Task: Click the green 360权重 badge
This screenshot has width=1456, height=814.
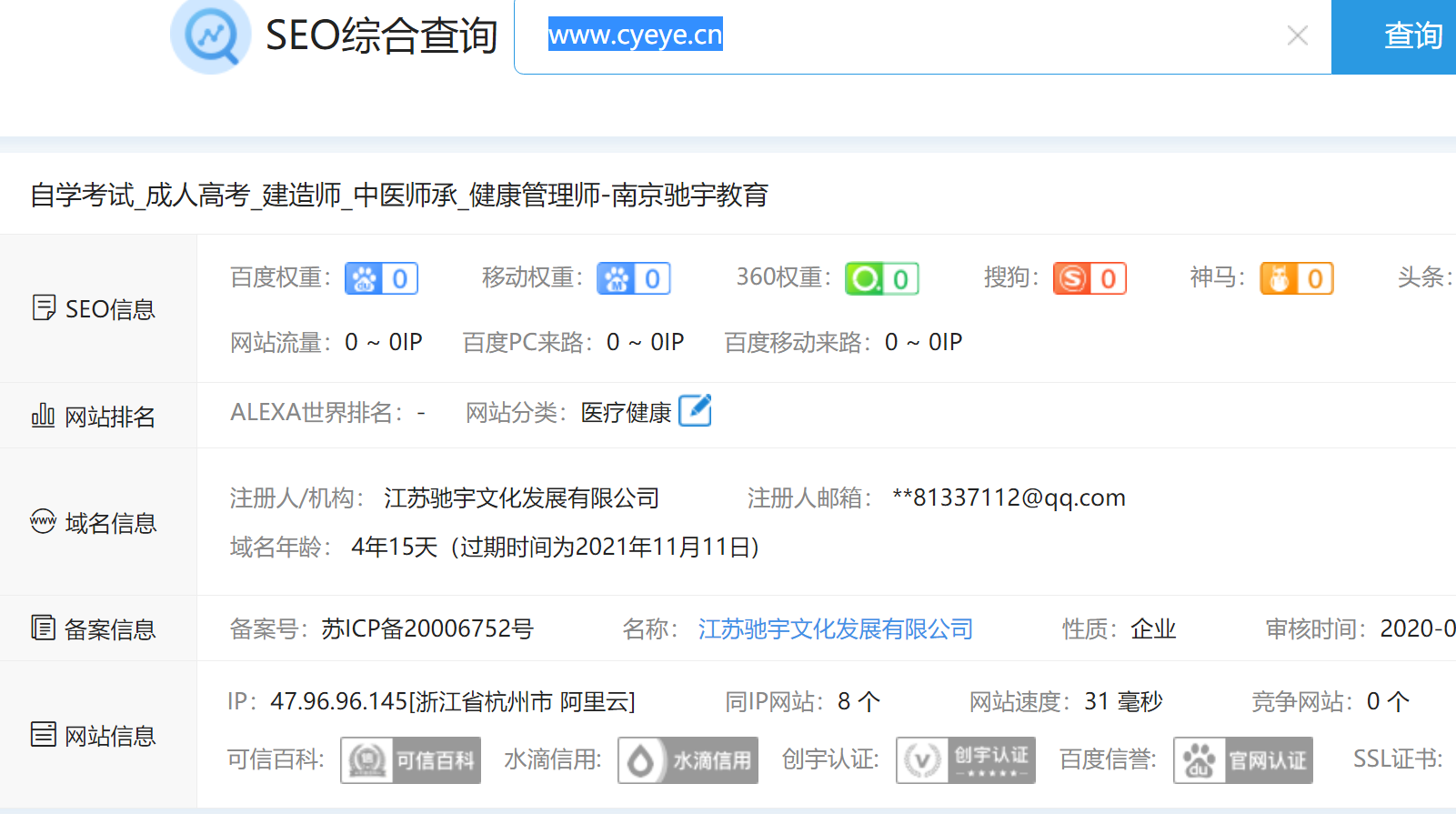Action: tap(881, 278)
